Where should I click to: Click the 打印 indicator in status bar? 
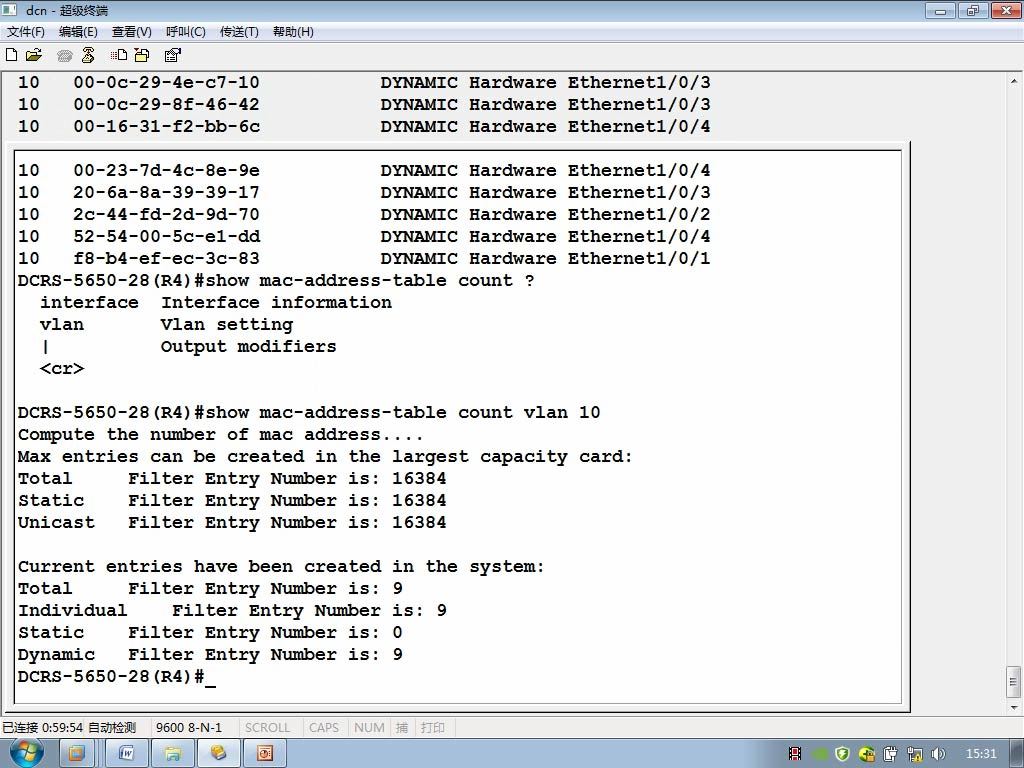[x=432, y=727]
